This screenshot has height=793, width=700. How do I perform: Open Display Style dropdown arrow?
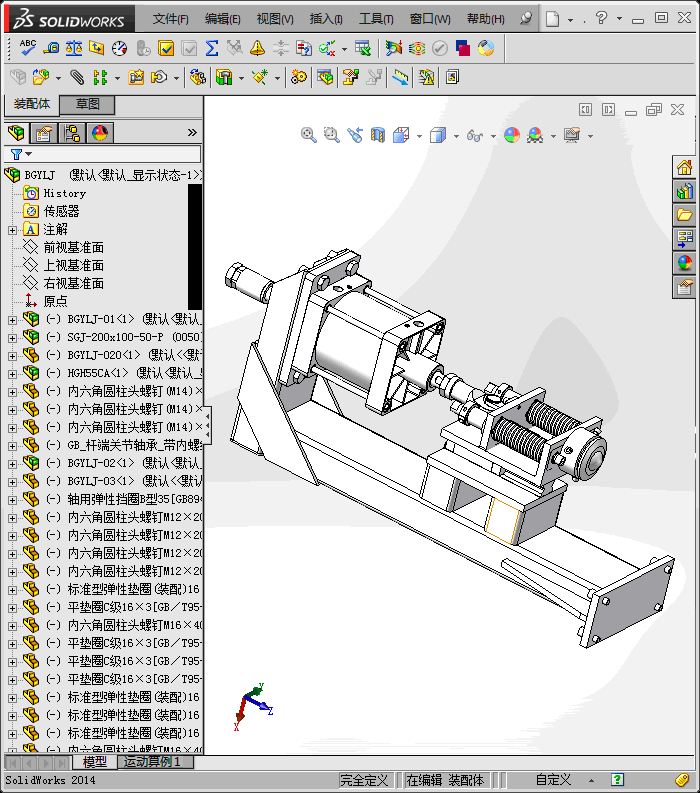pyautogui.click(x=456, y=136)
